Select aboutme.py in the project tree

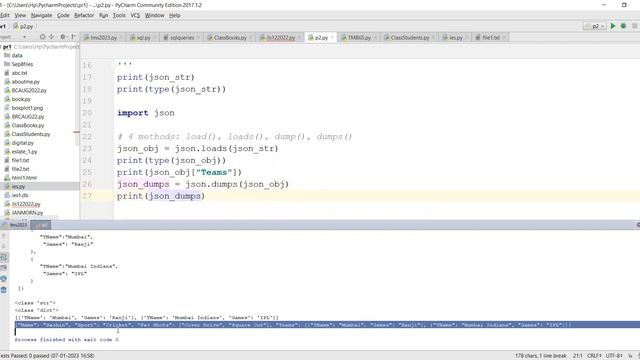click(x=25, y=82)
